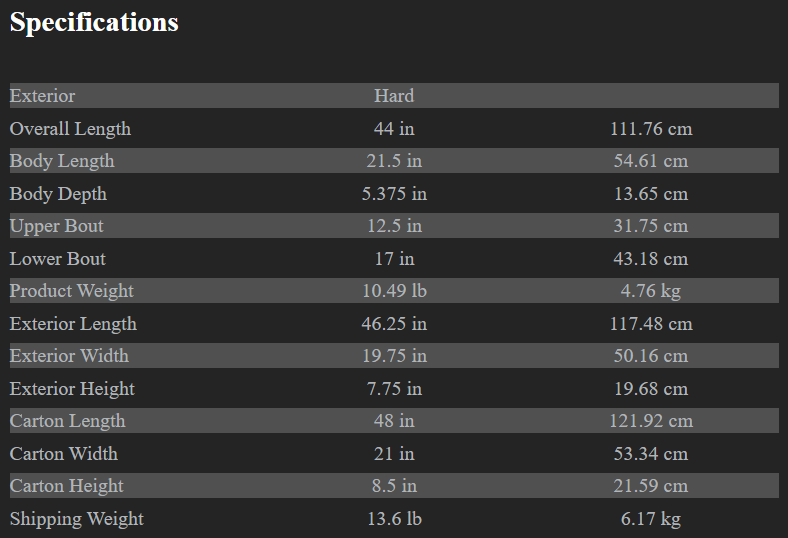Viewport: 788px width, 538px height.
Task: Click the 10.49 lb product weight value
Action: (394, 291)
